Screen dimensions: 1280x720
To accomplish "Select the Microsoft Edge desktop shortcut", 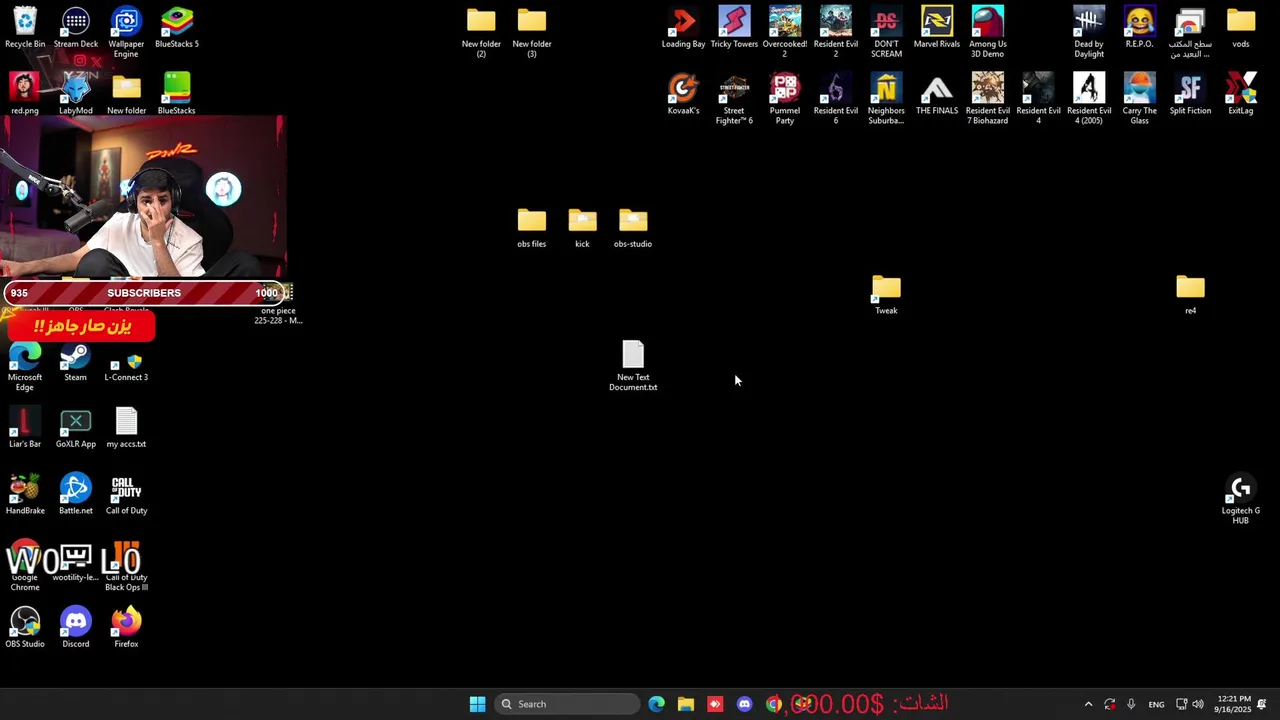I will pyautogui.click(x=25, y=365).
